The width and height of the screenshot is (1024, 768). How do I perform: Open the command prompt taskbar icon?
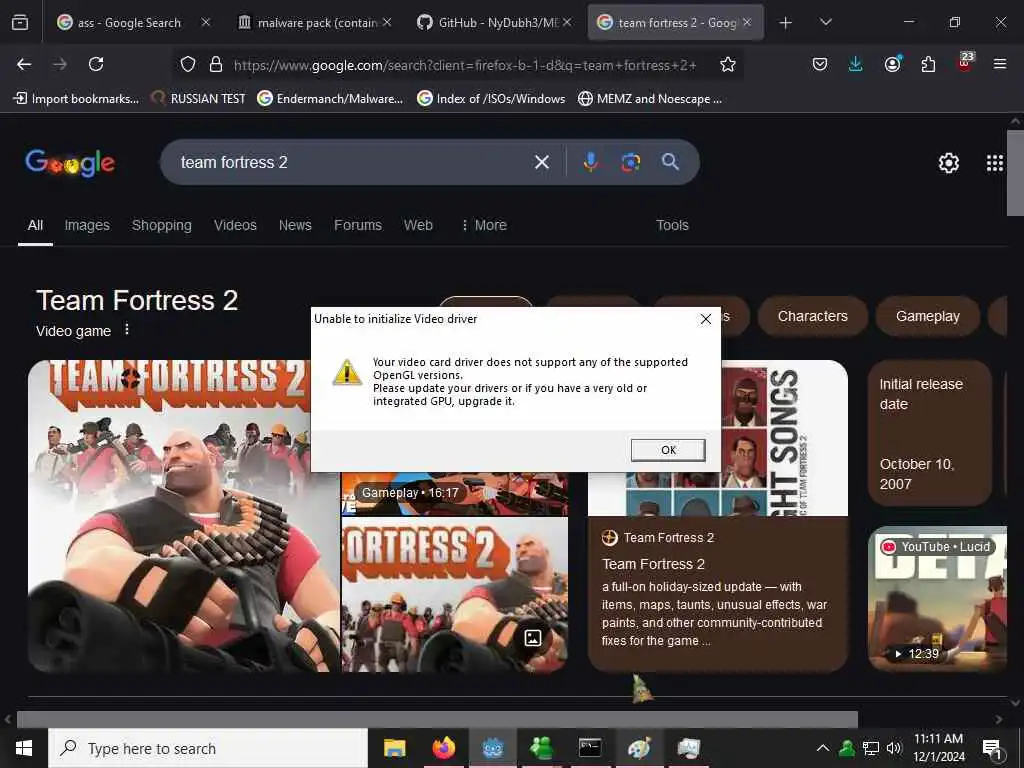tap(590, 748)
